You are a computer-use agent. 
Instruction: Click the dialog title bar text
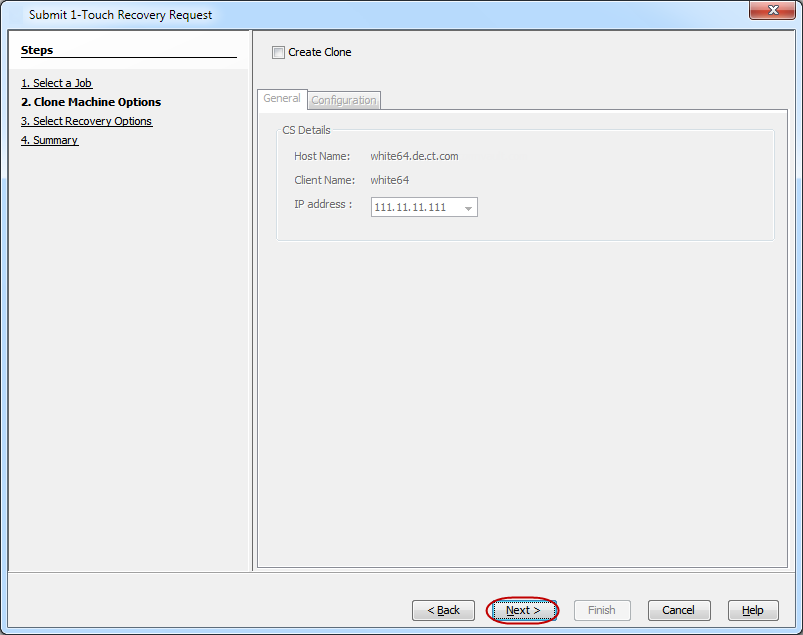120,15
